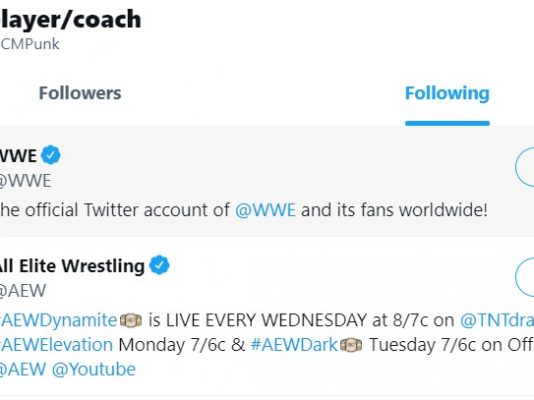Follow All Elite Wrestling using its rounded button
The width and height of the screenshot is (534, 400).
click(524, 277)
